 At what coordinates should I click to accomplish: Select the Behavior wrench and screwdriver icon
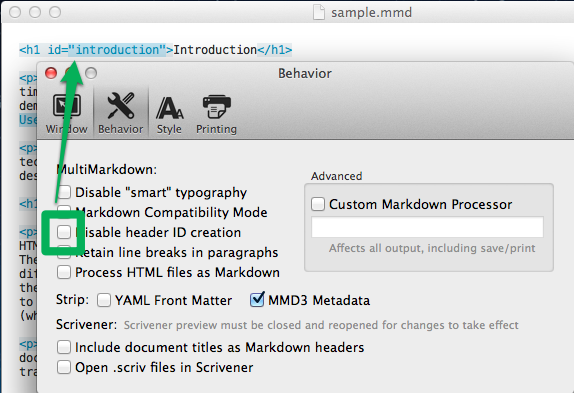(x=120, y=105)
